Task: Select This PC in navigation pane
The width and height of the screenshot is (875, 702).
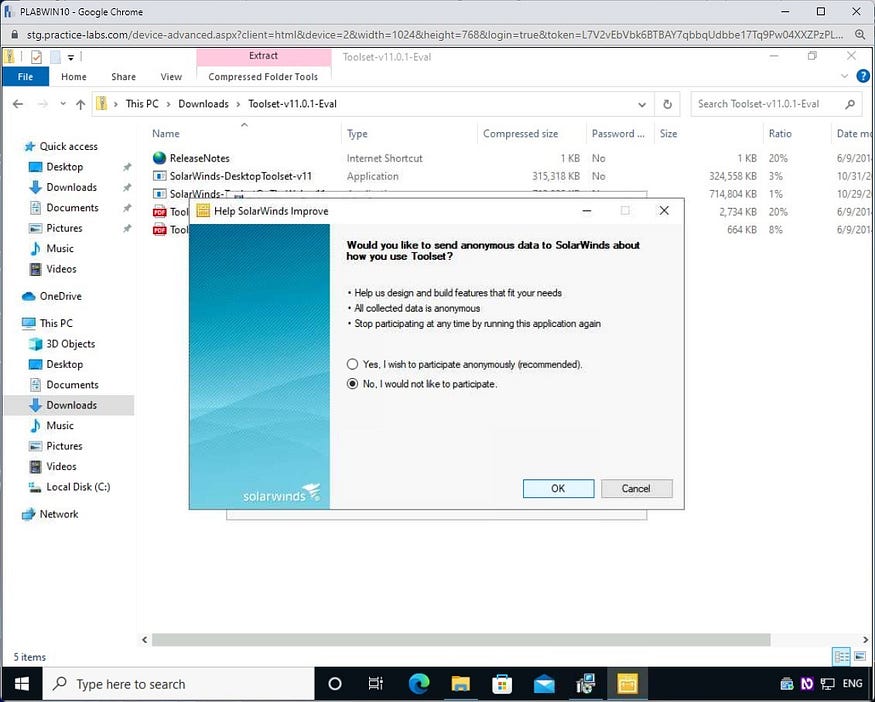Action: (x=56, y=323)
